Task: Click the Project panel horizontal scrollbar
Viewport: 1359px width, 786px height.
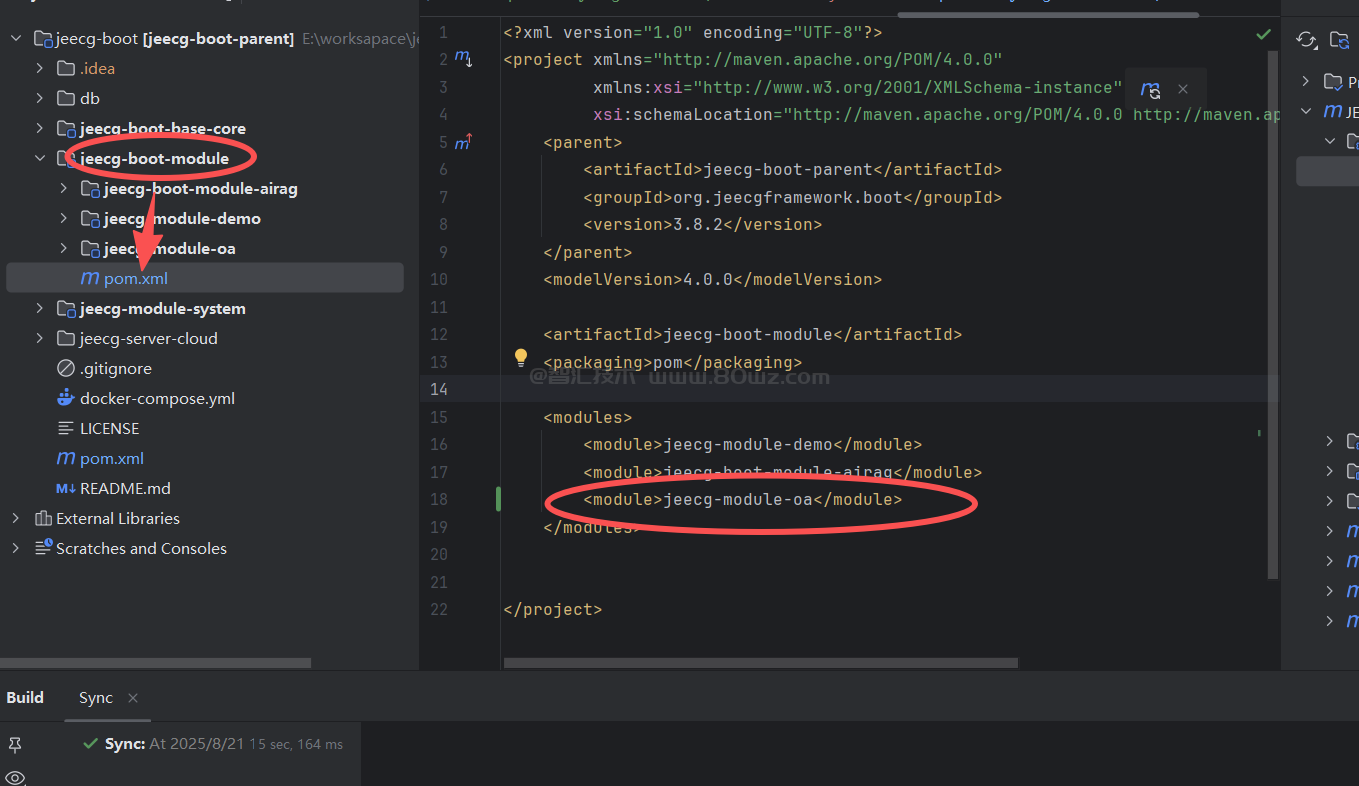Action: [x=156, y=663]
